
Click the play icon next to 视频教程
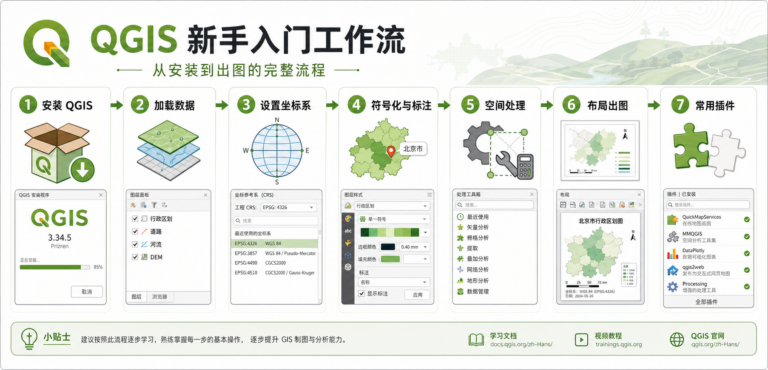click(581, 340)
